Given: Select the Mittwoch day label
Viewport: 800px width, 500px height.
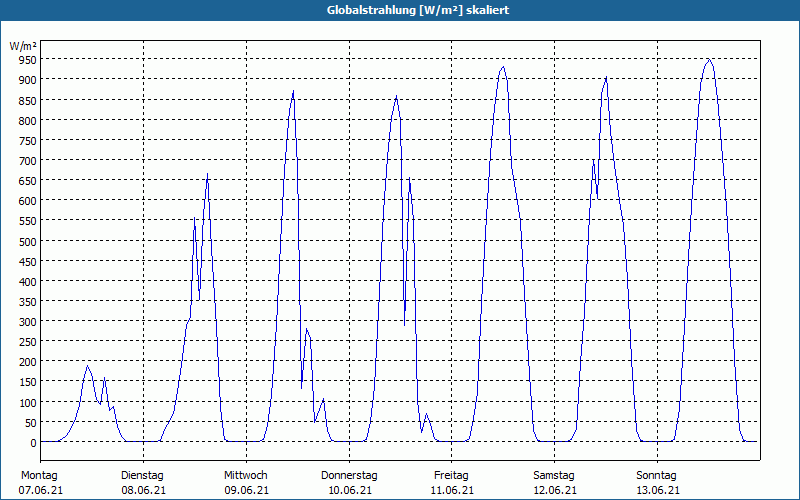Looking at the screenshot, I should coord(245,476).
